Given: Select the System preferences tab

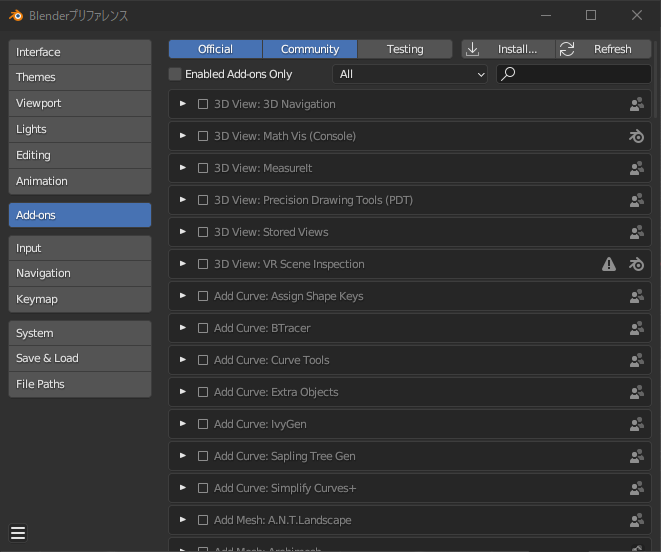Looking at the screenshot, I should 80,333.
